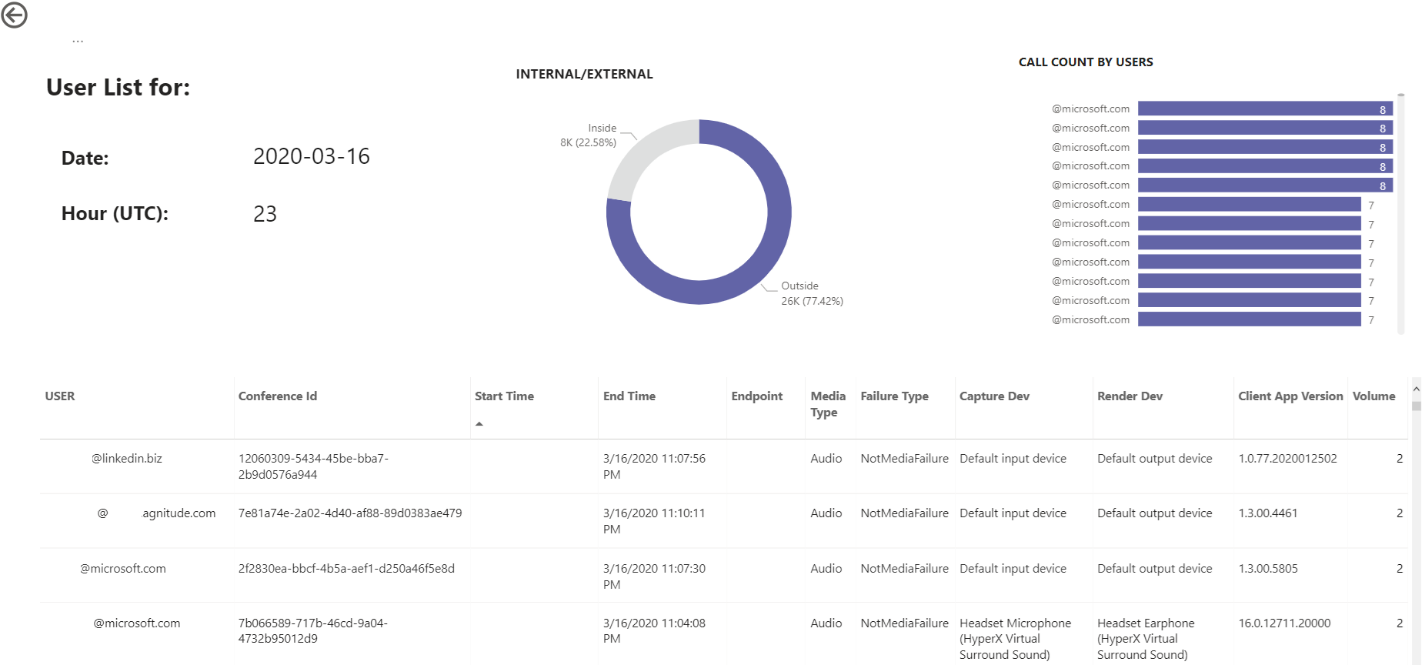
Task: Select End Time 3/16/2020 11:07:30 PM
Action: coord(654,576)
